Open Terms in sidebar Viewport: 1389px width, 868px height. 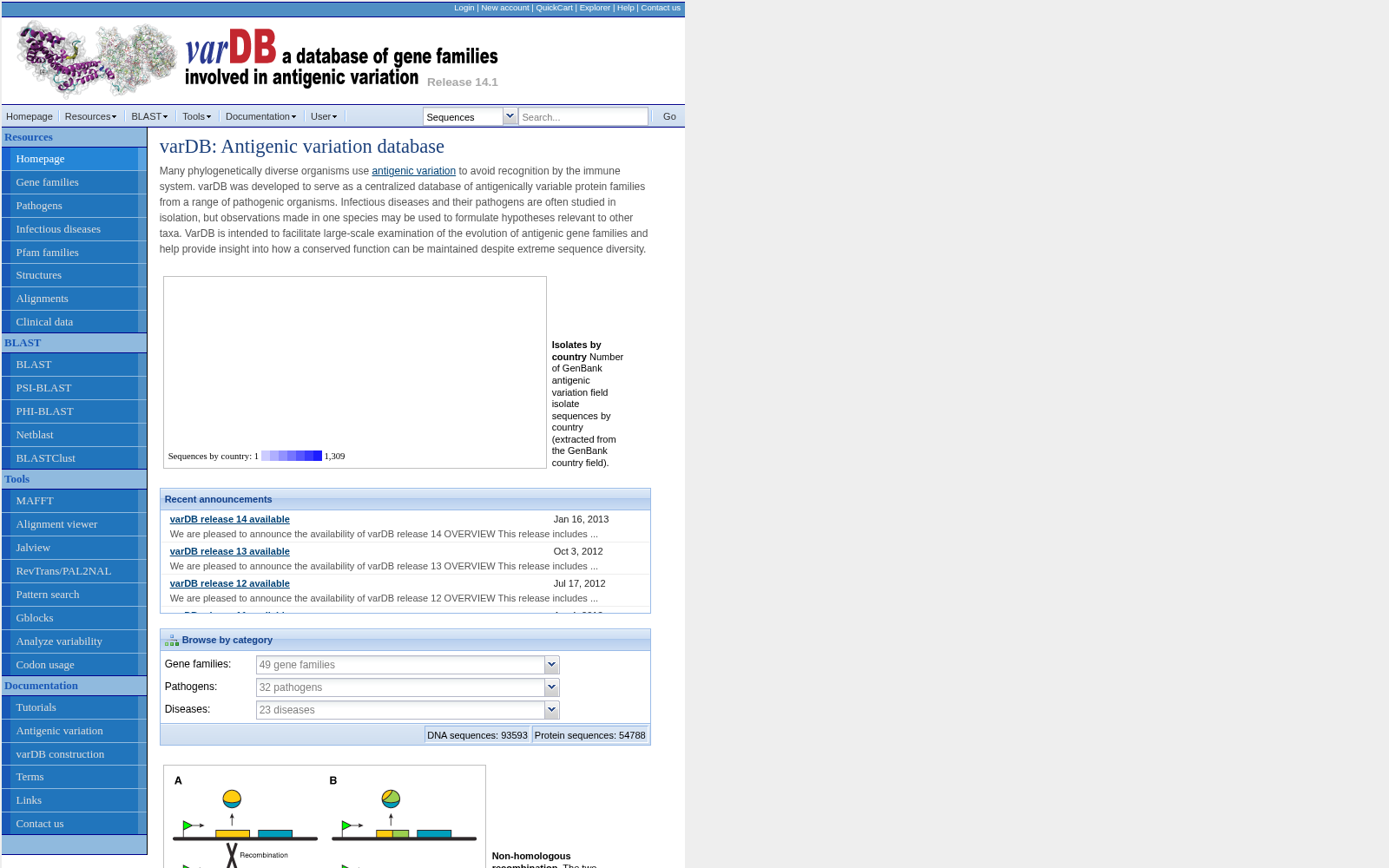pos(74,777)
